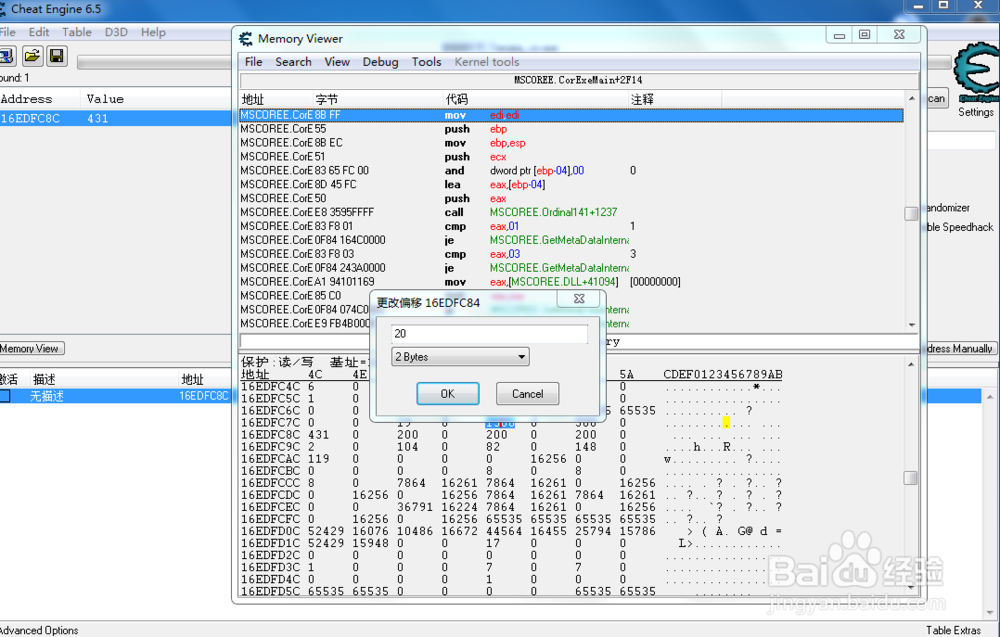
Task: Select the highlighted mov edi,edi disassembly row
Action: [x=571, y=115]
